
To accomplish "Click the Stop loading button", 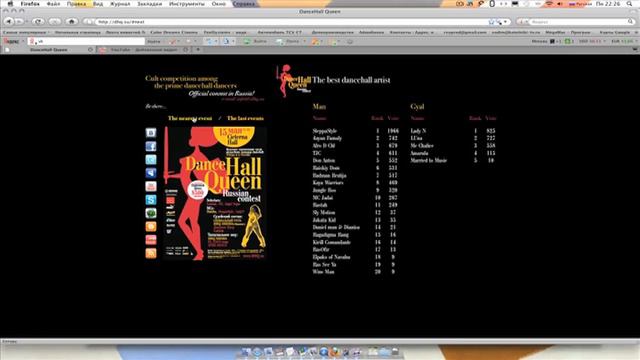I will coord(55,21).
